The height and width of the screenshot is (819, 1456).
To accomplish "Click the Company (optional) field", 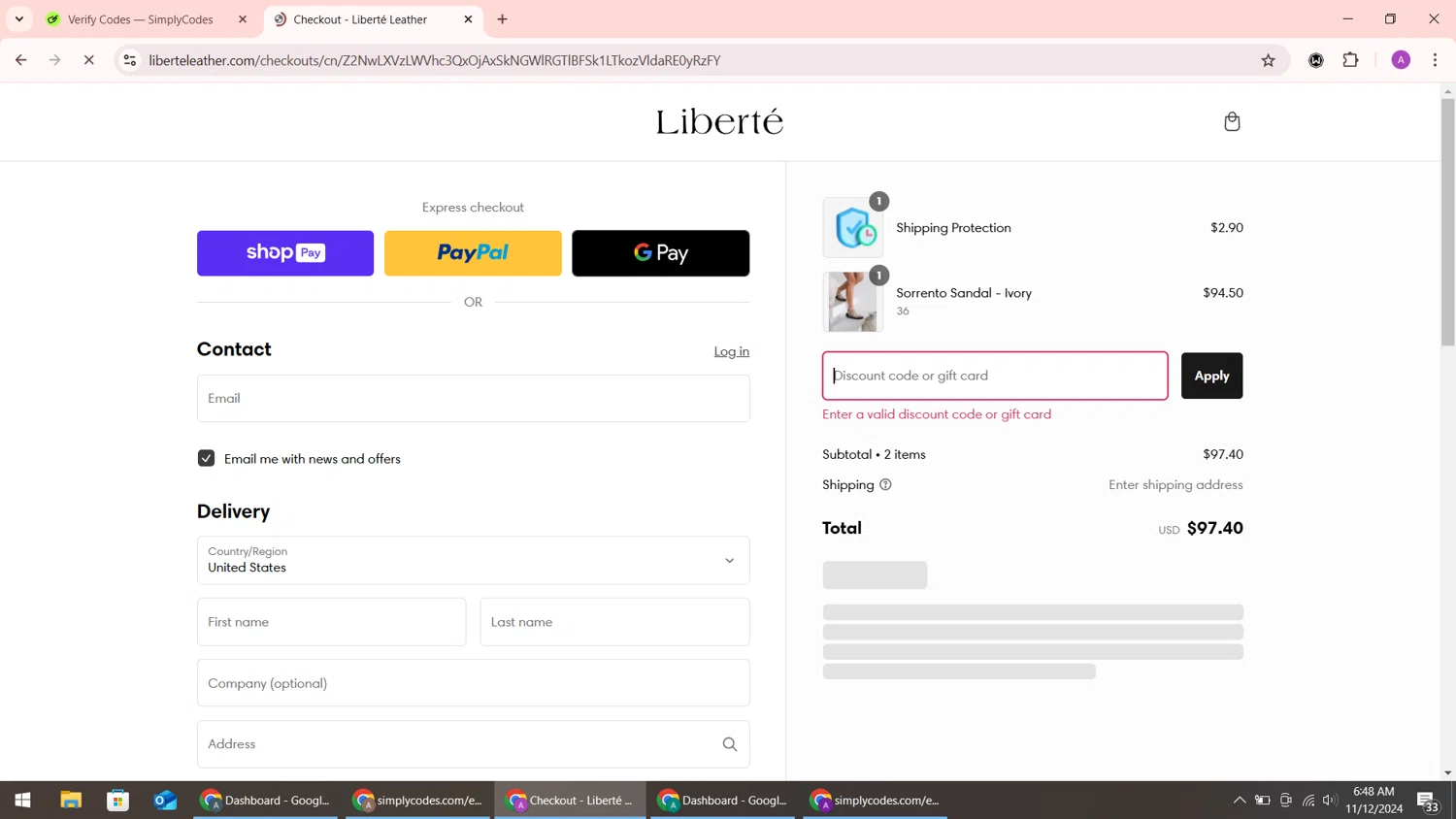I will [x=473, y=683].
